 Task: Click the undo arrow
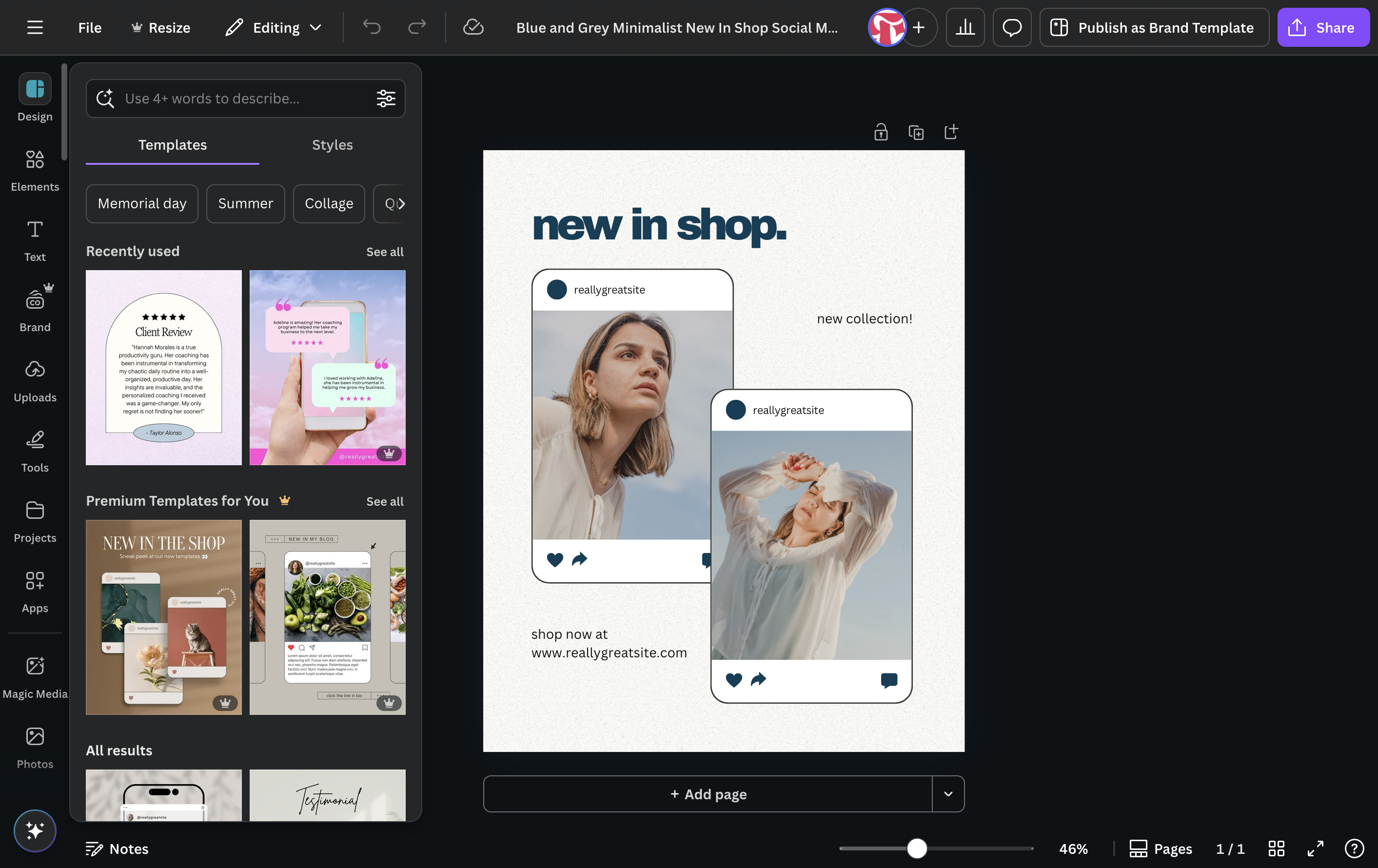[x=372, y=27]
